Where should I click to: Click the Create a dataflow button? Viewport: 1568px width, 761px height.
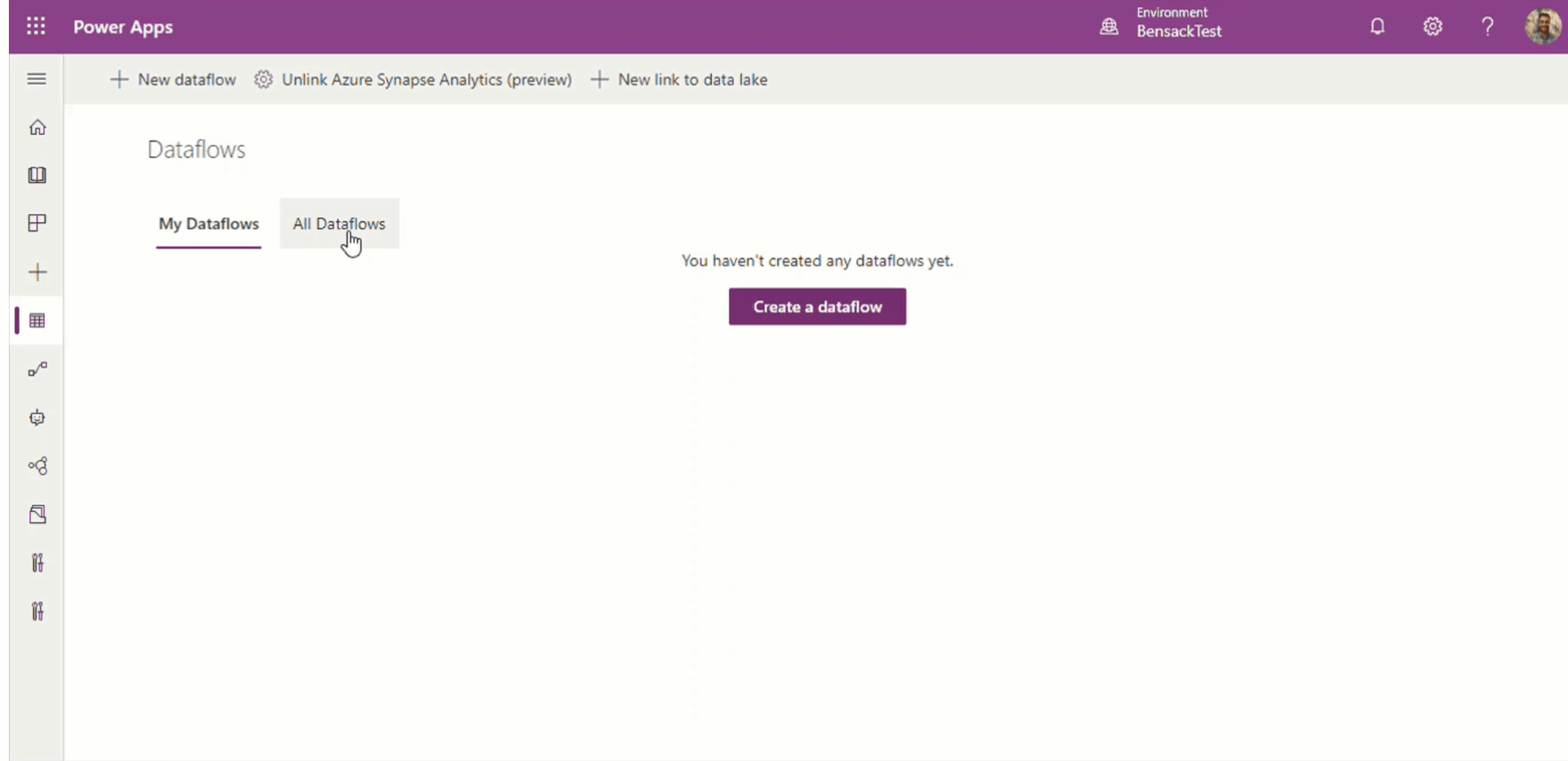coord(817,306)
